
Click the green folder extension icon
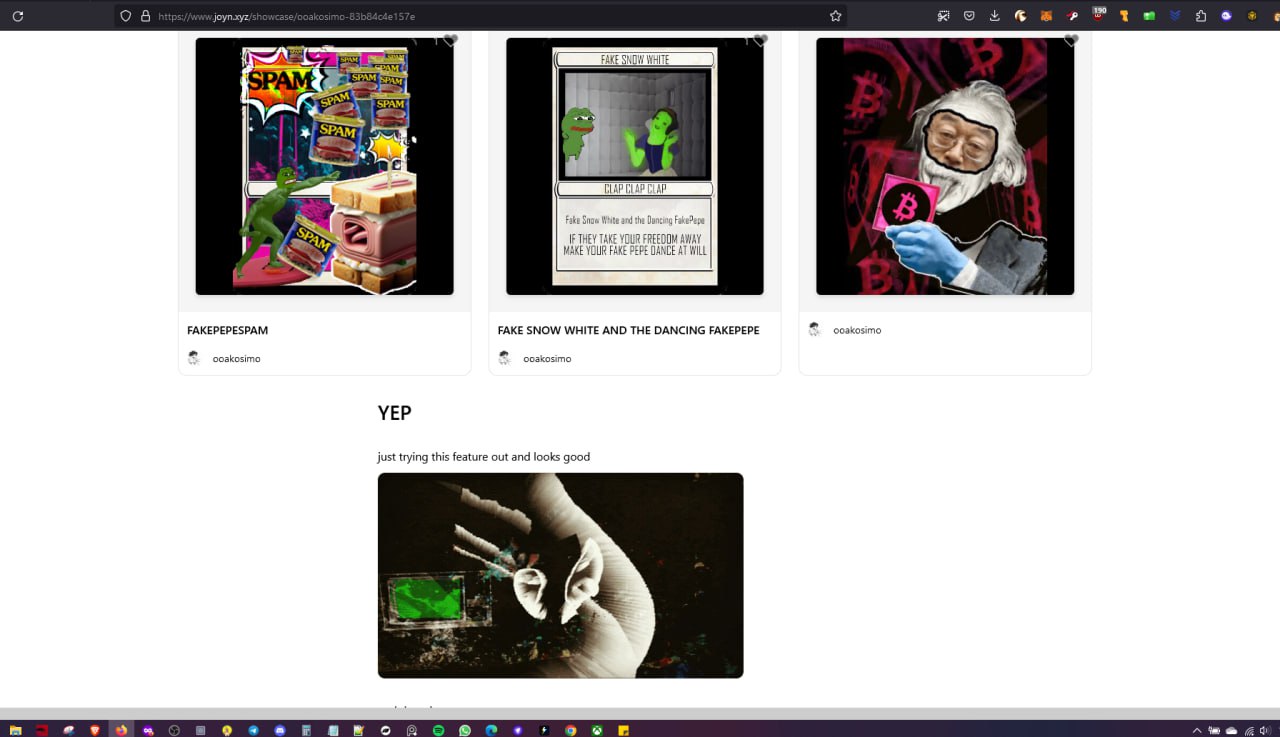(x=1149, y=16)
